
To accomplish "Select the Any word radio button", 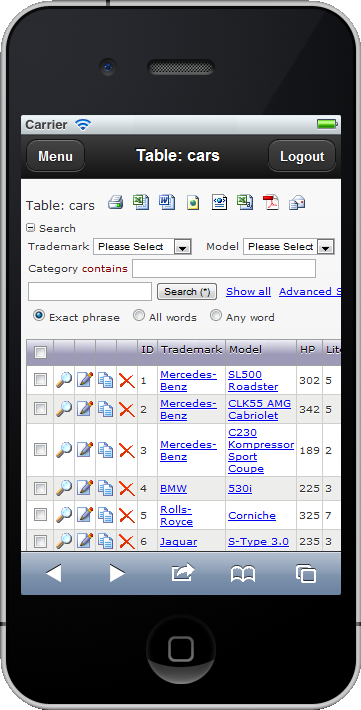I will pyautogui.click(x=216, y=316).
